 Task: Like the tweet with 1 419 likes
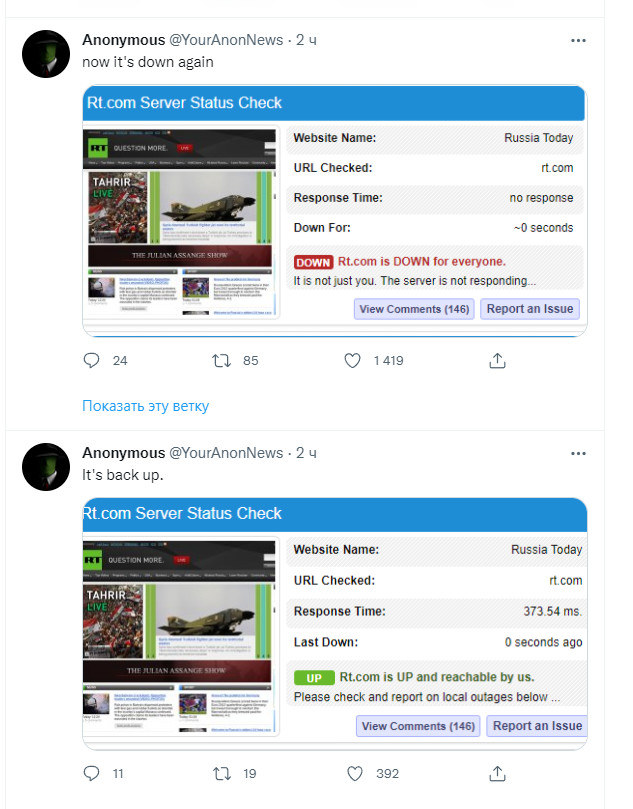coord(352,360)
